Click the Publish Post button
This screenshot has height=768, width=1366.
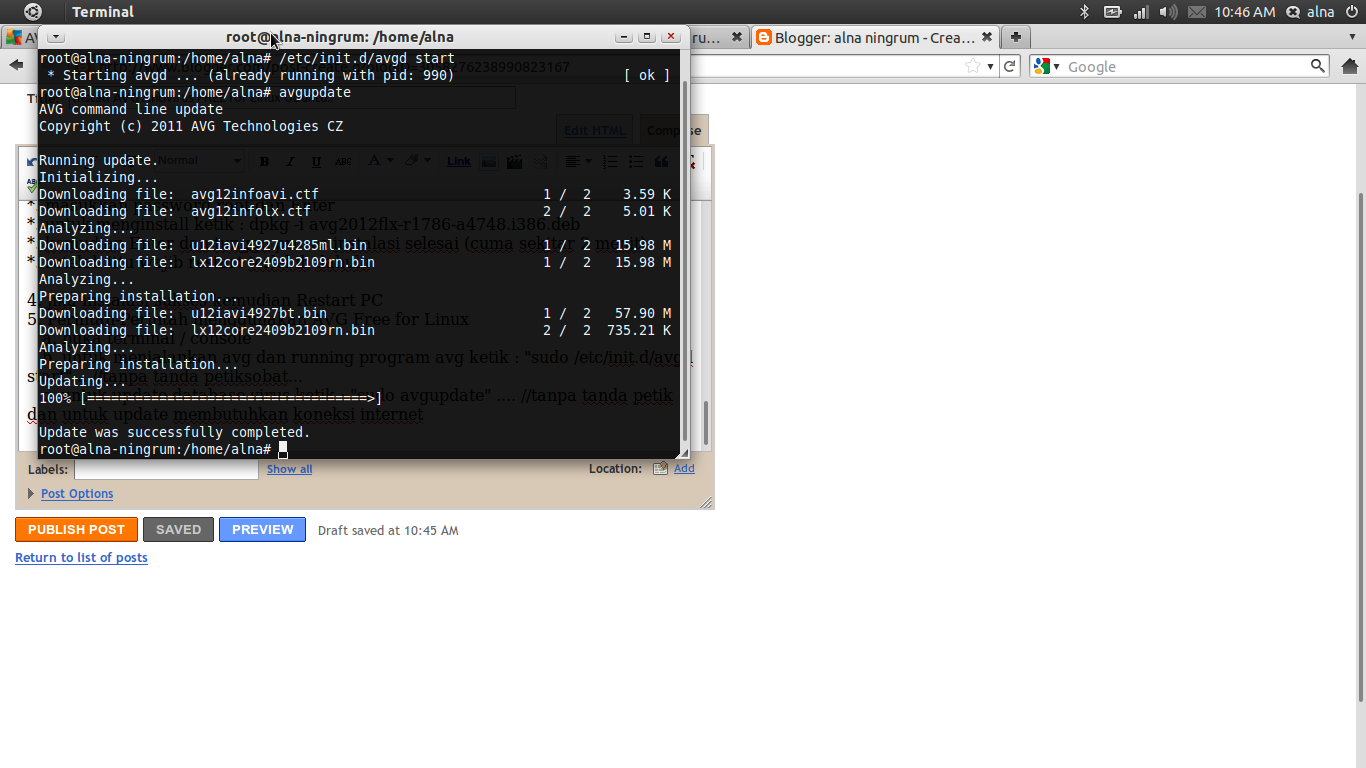76,529
